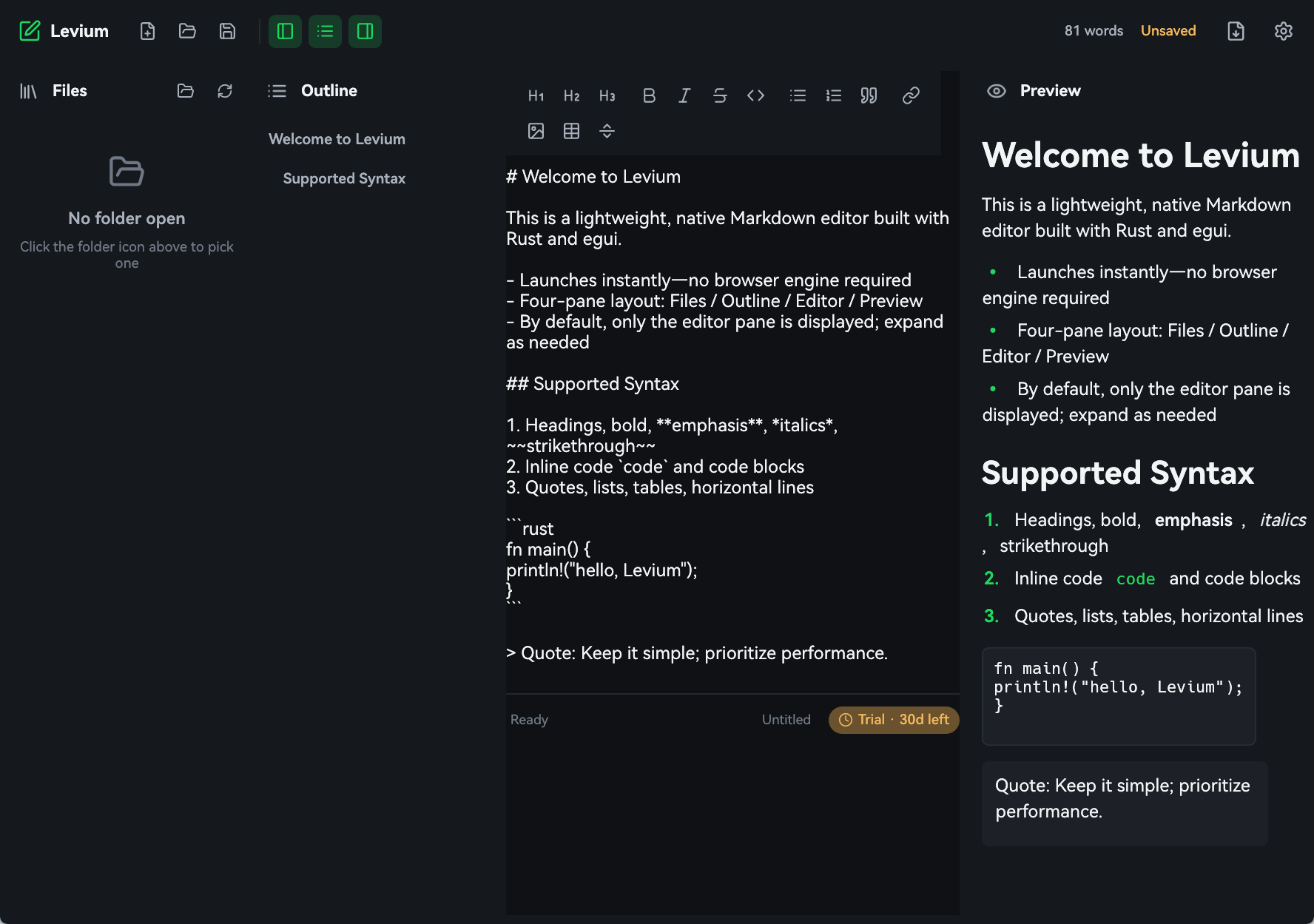Click the rust code block in preview

(x=1119, y=696)
